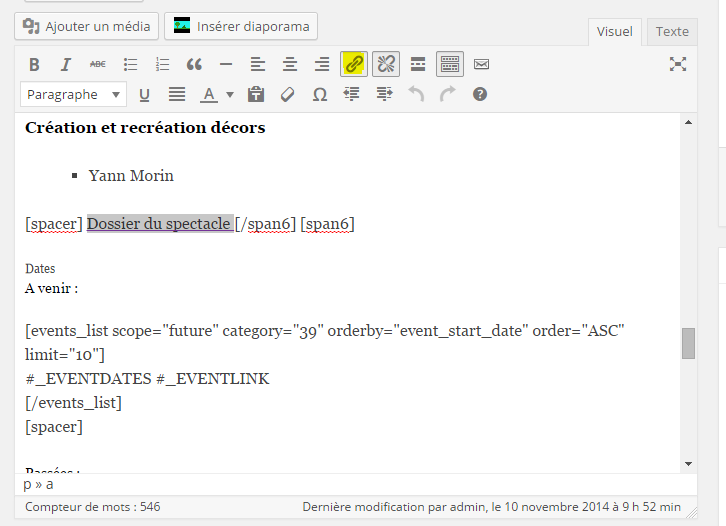The height and width of the screenshot is (526, 726).
Task: Click the editor resize handle corner
Action: [692, 513]
